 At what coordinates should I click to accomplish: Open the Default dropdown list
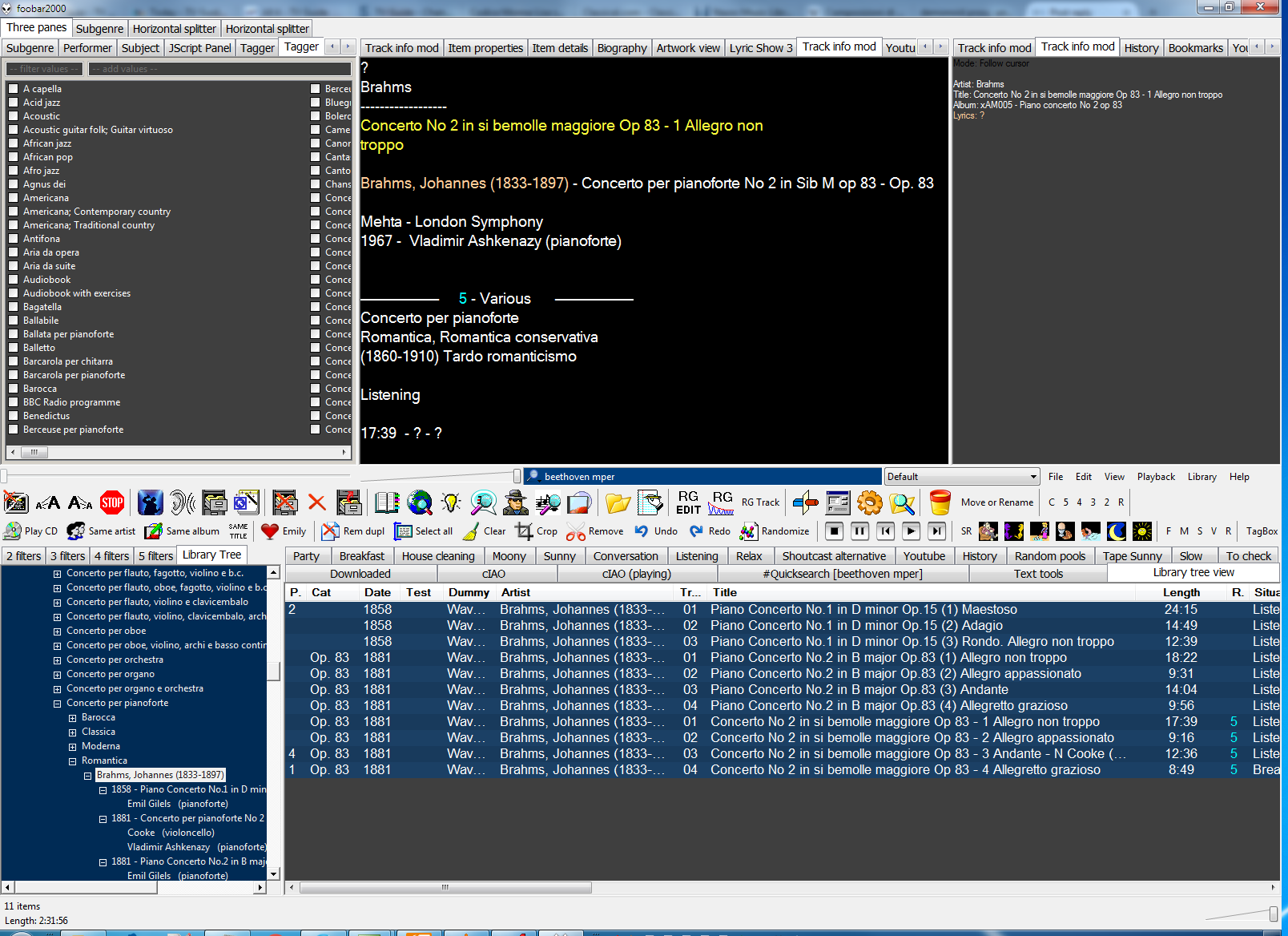pyautogui.click(x=962, y=477)
